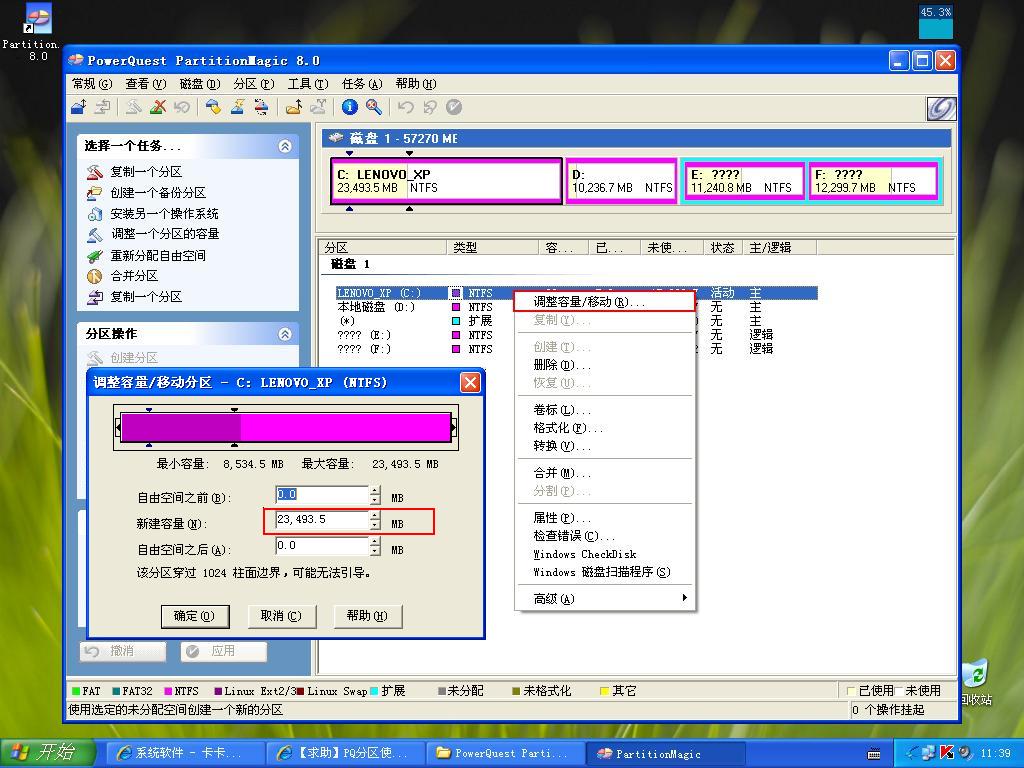Screen dimensions: 1024x768
Task: Select D: 10,236.7 MB block in disk map
Action: (621, 181)
